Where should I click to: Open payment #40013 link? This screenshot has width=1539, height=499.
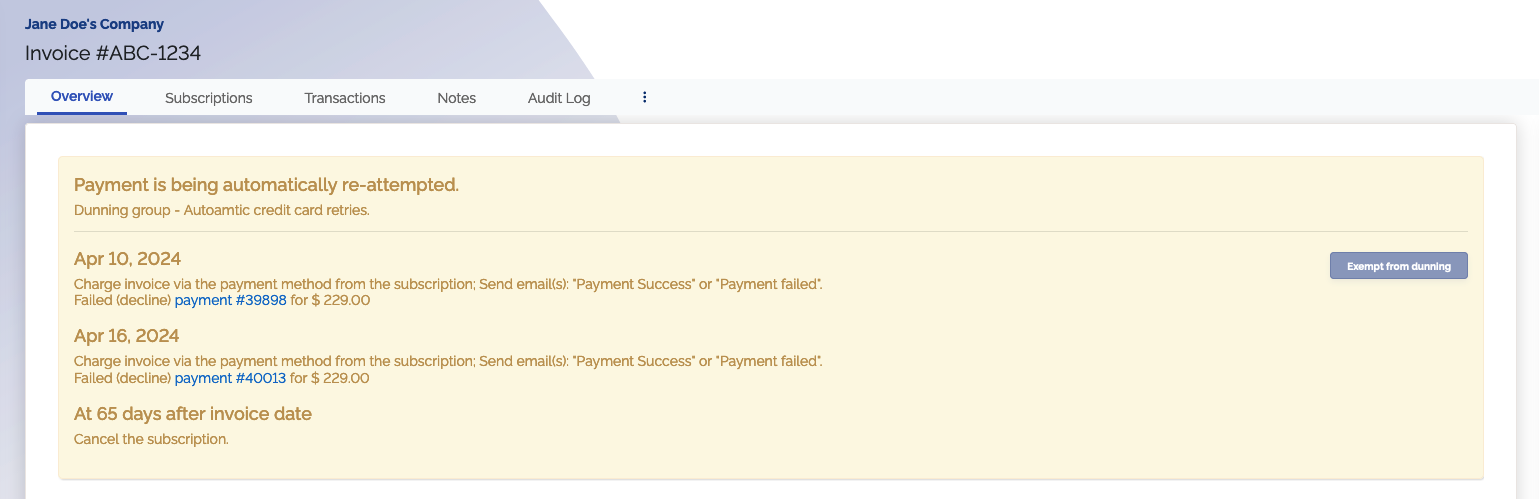point(230,378)
